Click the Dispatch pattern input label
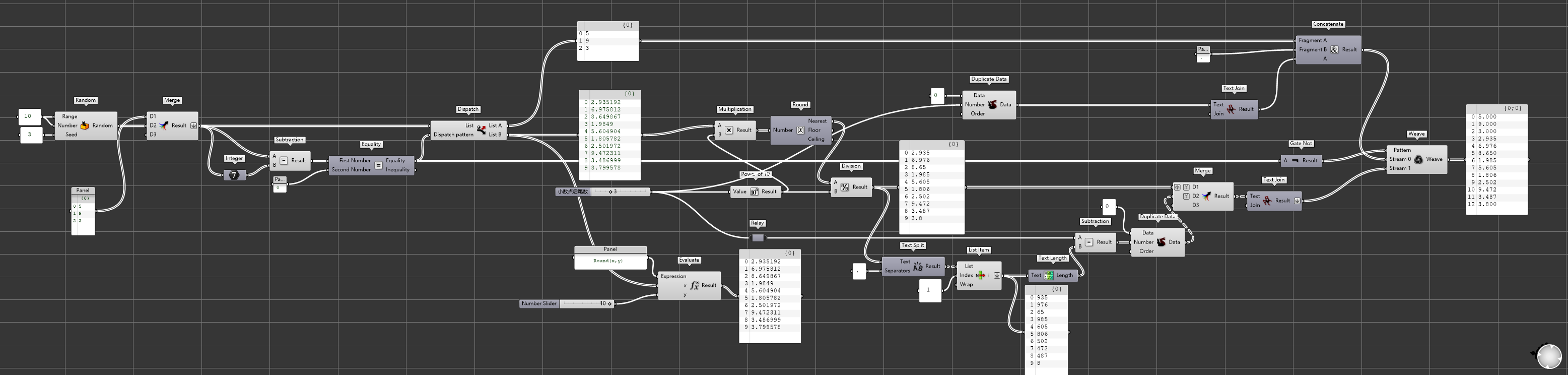Screen dimensions: 1568x375 point(453,135)
